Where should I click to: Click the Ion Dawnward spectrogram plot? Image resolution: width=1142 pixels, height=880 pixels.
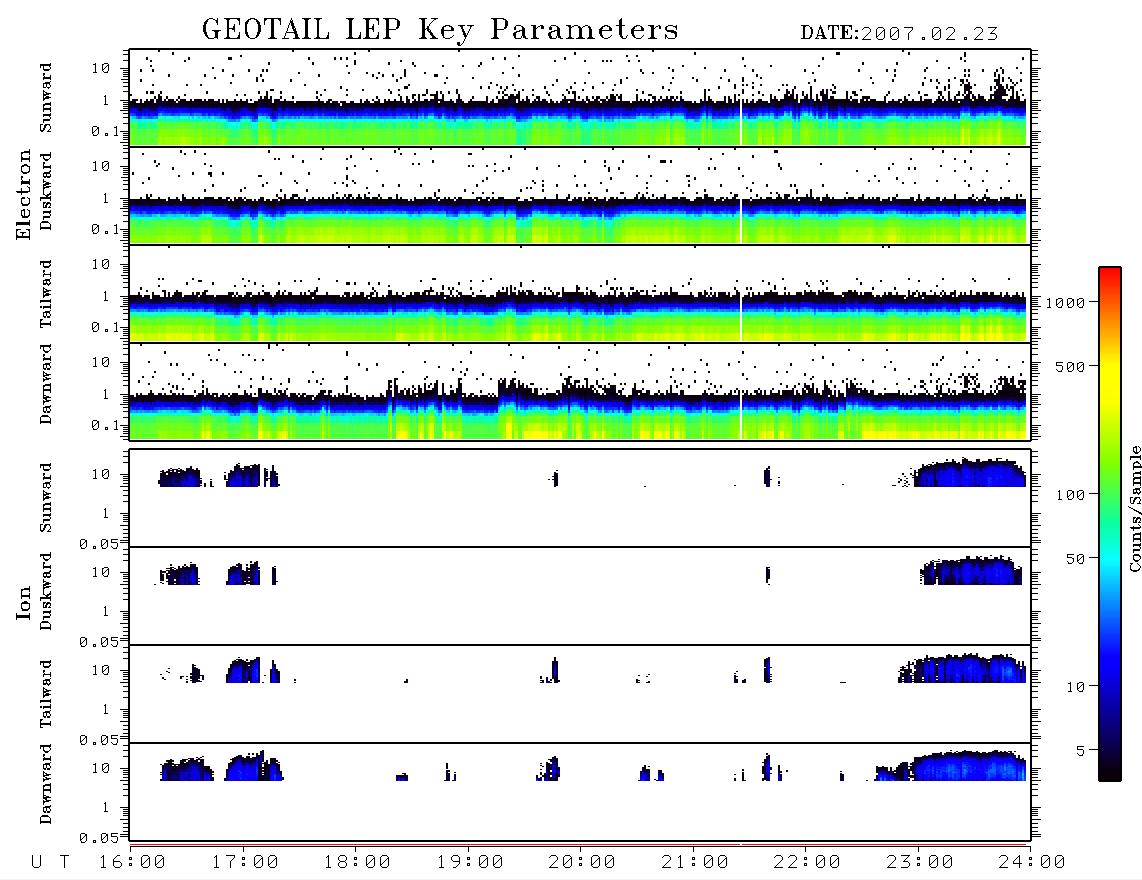[x=580, y=792]
